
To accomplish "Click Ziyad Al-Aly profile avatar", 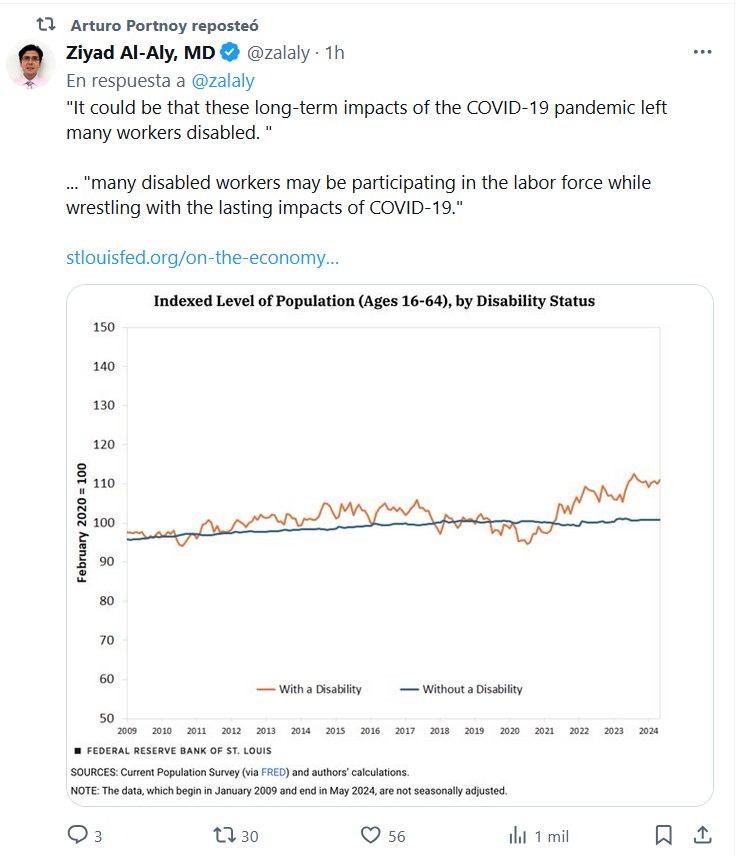I will tap(30, 66).
